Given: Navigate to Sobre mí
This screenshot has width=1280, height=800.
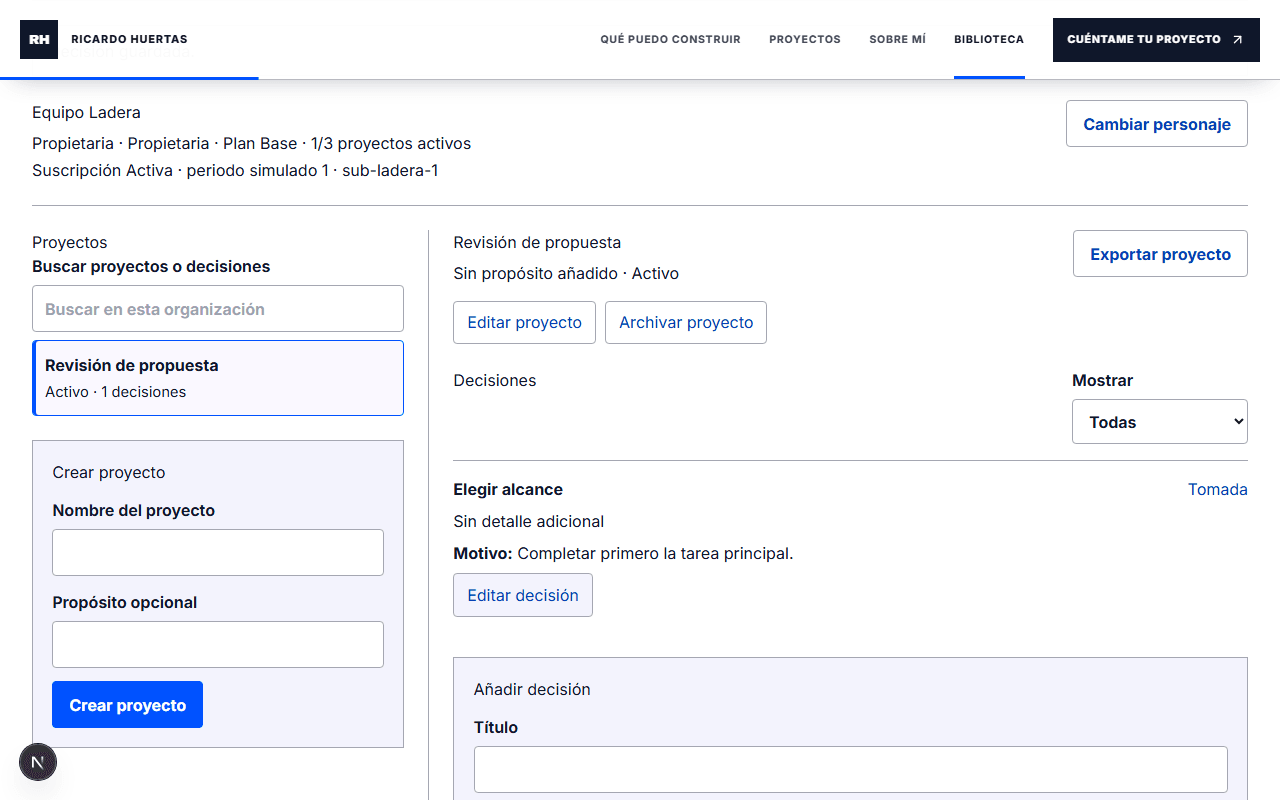Looking at the screenshot, I should tap(897, 40).
